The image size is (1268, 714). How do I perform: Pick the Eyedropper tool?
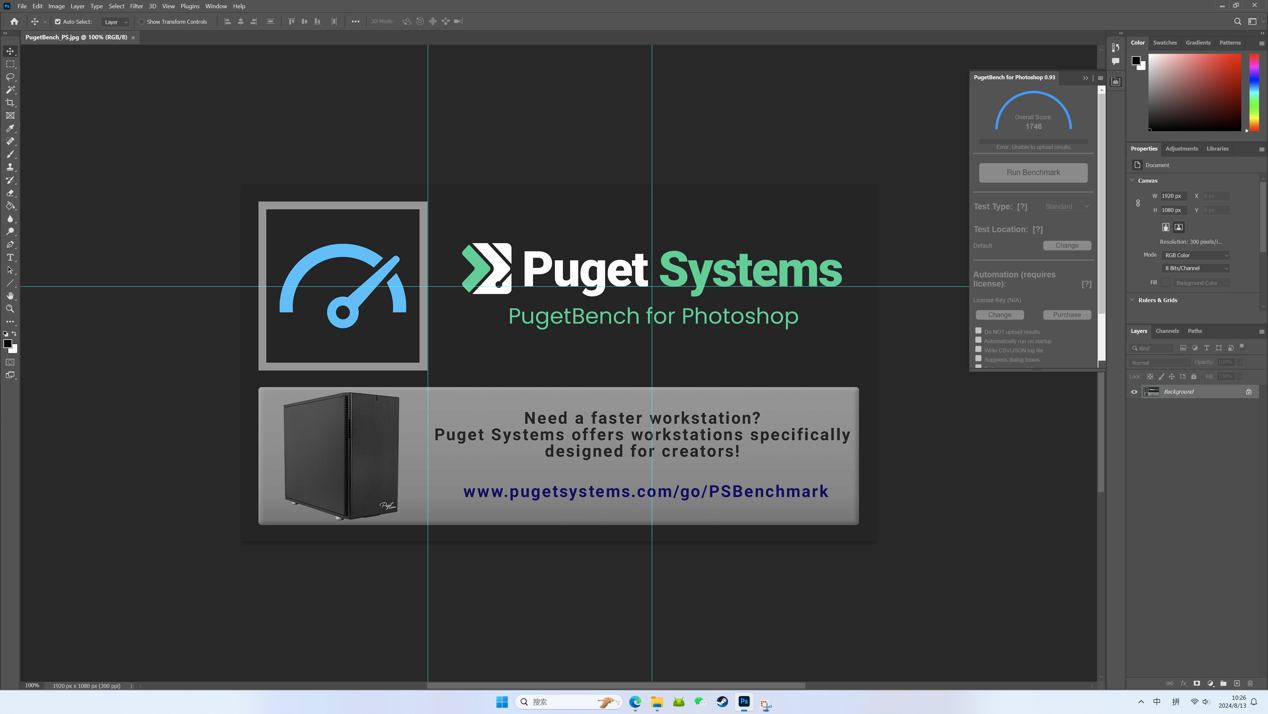click(11, 128)
